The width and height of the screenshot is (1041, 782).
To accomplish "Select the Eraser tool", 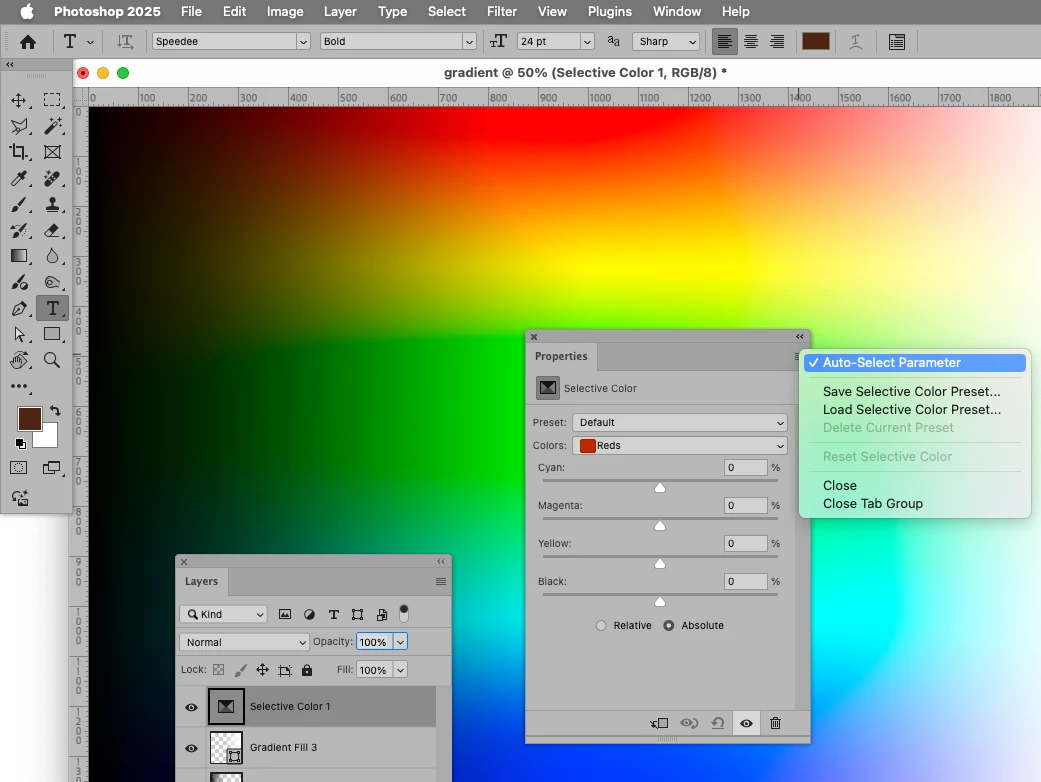I will coord(52,230).
